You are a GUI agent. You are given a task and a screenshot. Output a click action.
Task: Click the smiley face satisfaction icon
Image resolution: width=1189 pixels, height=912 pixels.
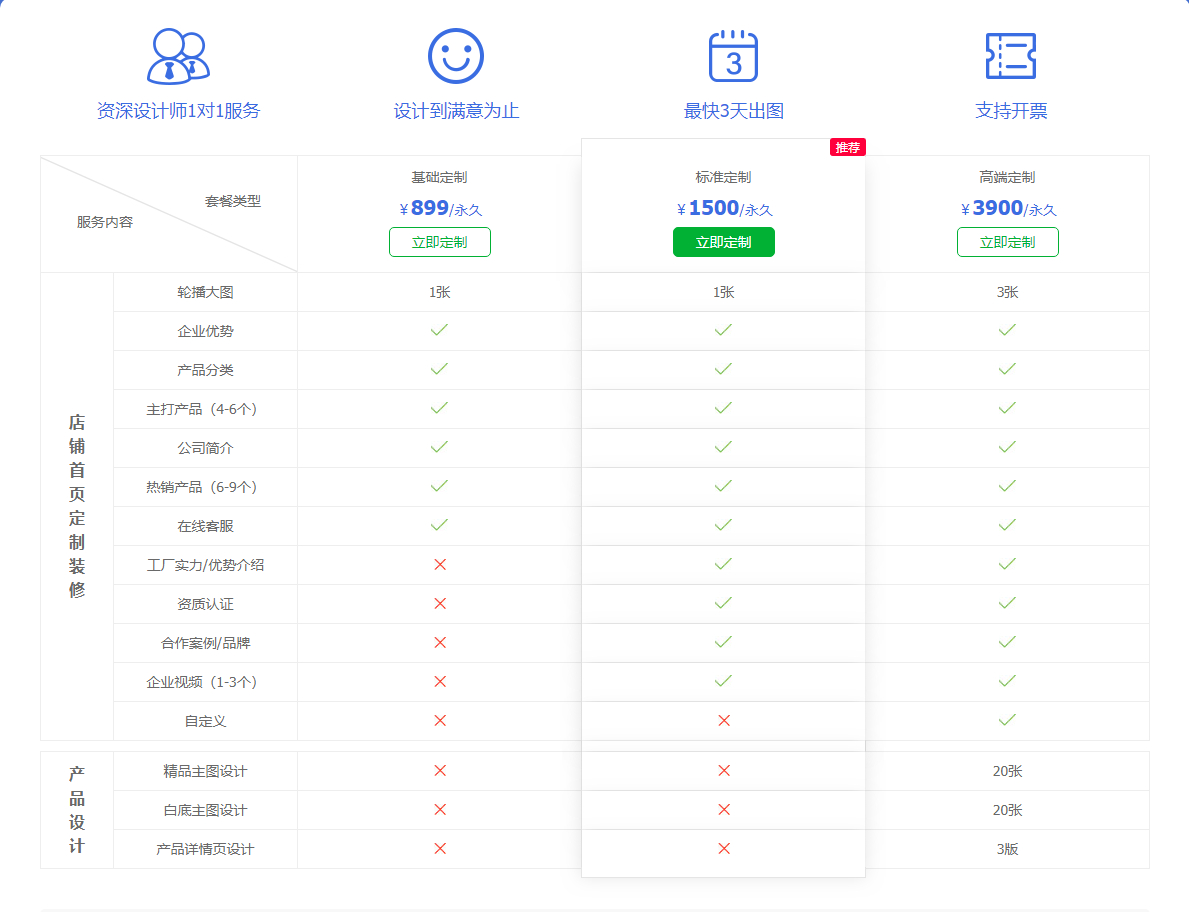(x=456, y=56)
